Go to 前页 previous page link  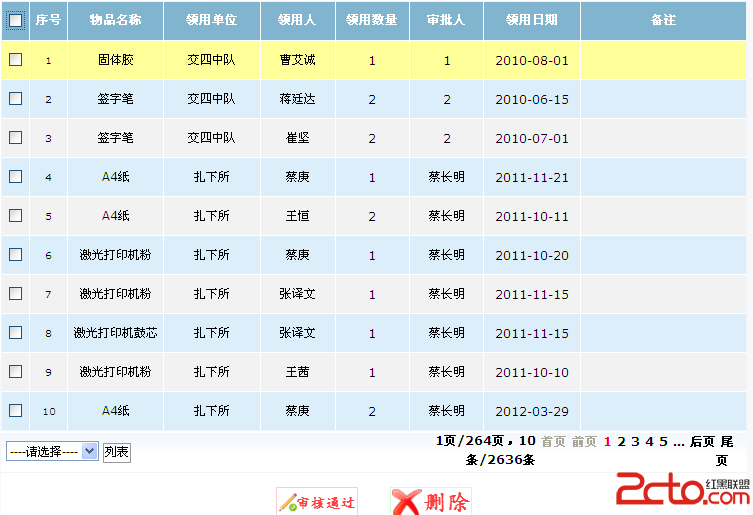pos(584,441)
